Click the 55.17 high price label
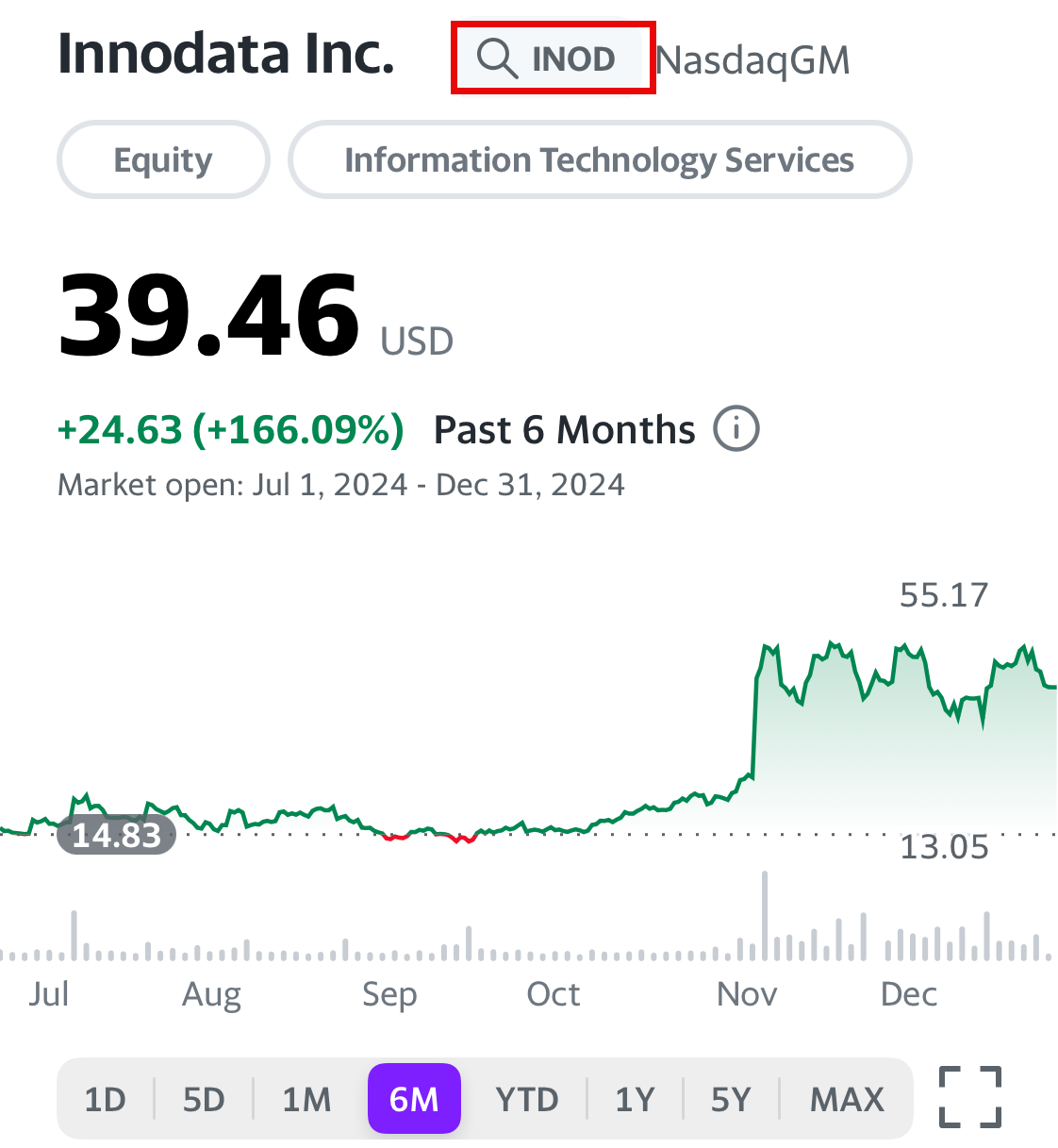Screen dimensions: 1058x1148 coord(944,595)
